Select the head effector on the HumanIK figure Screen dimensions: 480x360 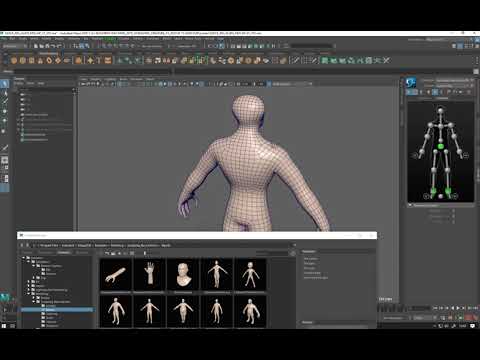point(441,110)
